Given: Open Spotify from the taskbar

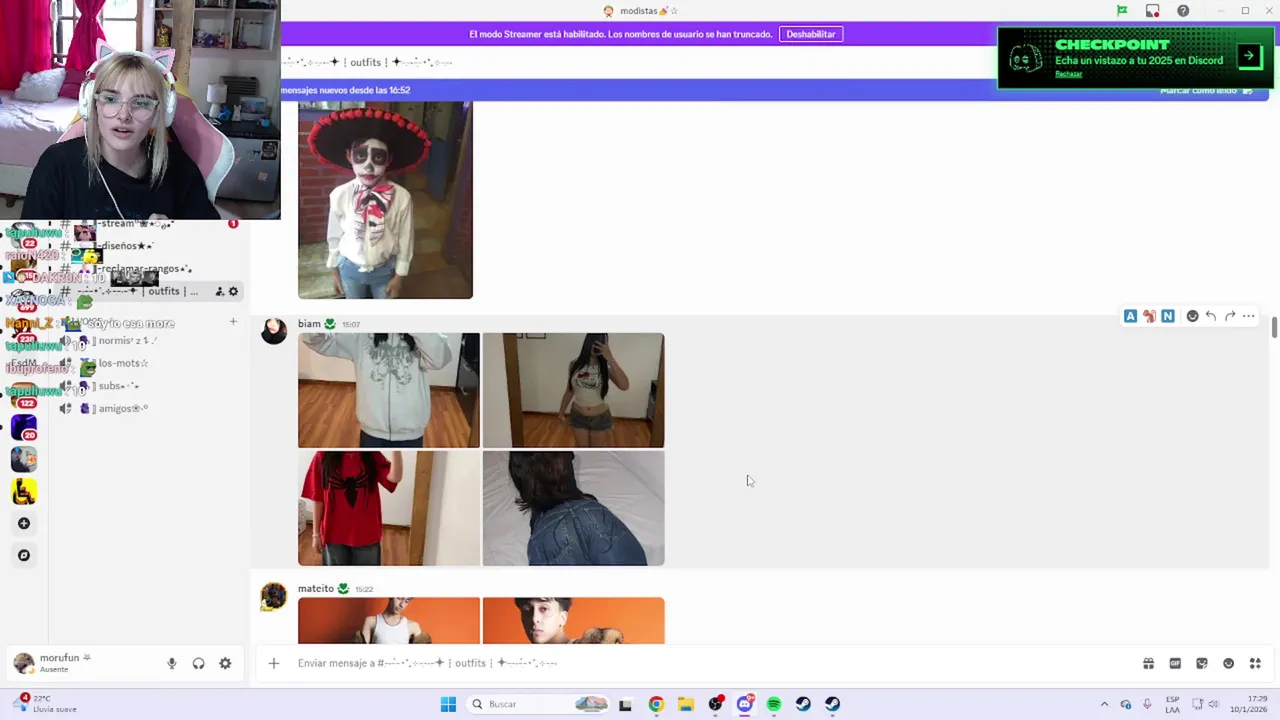Looking at the screenshot, I should click(774, 704).
